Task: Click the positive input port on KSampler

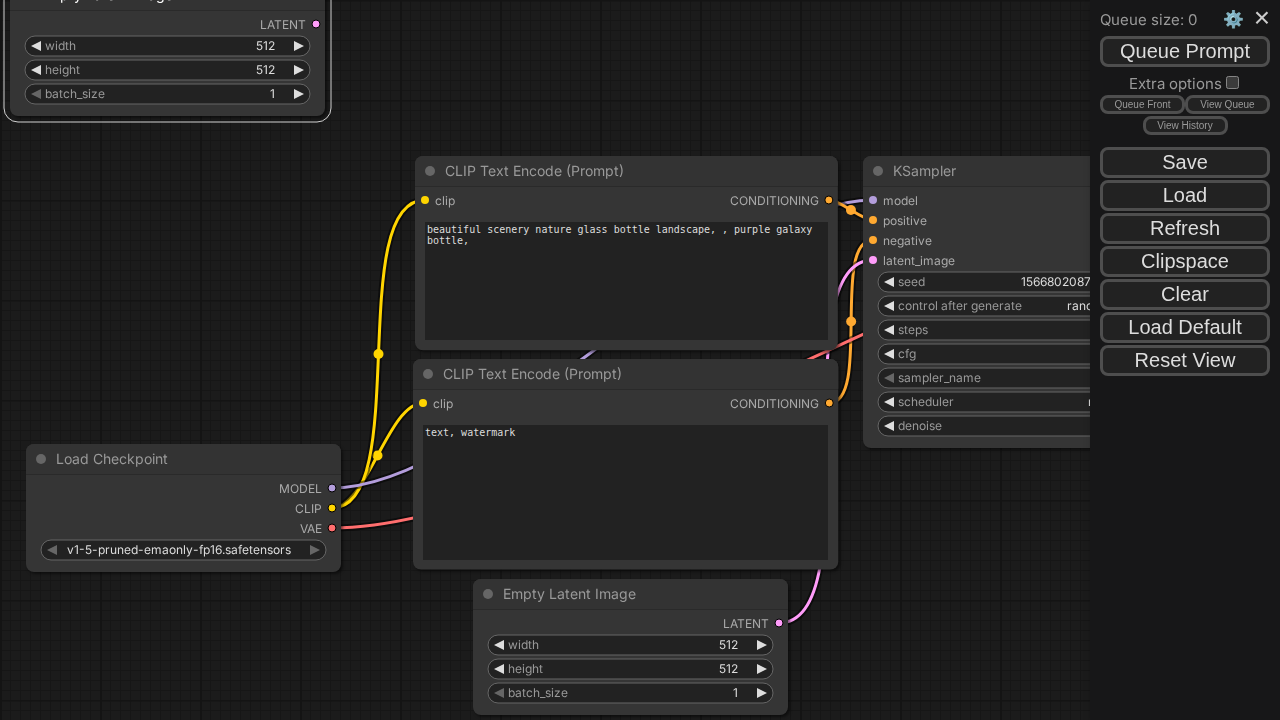Action: click(x=873, y=221)
